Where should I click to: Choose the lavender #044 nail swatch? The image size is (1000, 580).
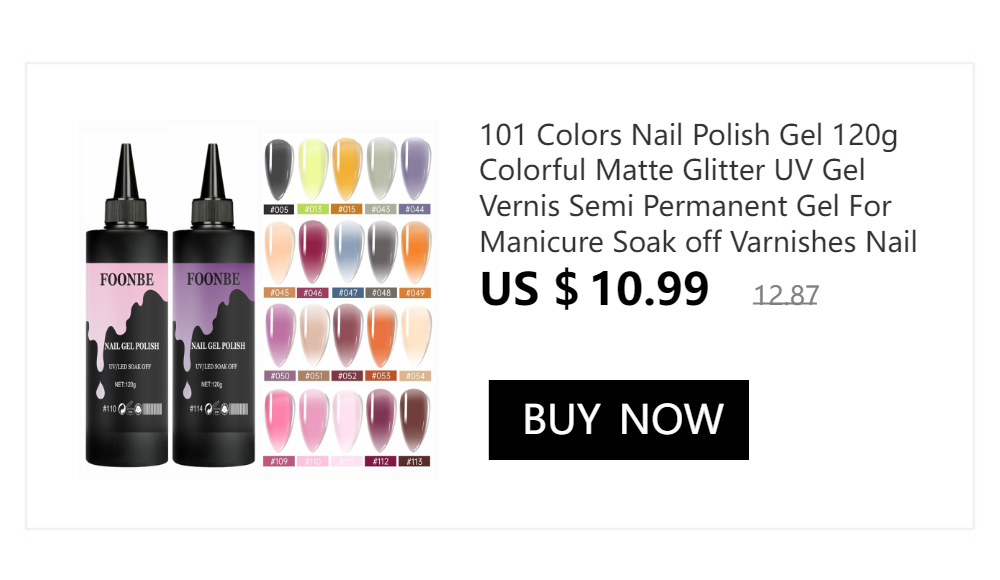pos(415,170)
